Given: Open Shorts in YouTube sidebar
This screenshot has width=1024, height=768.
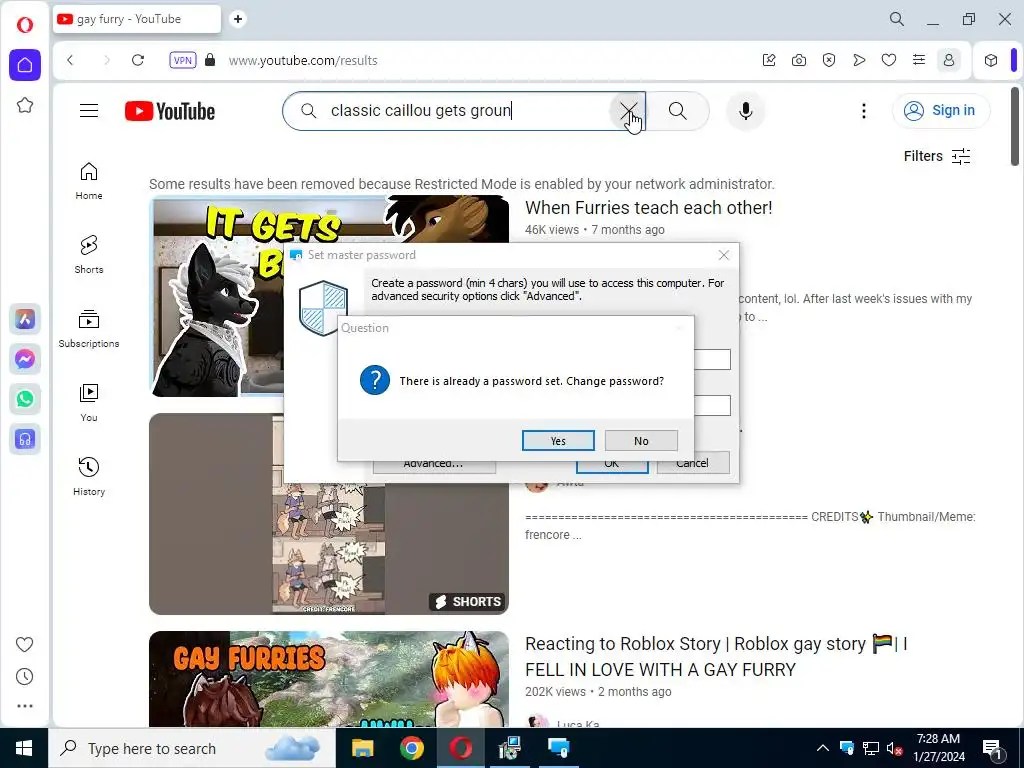Looking at the screenshot, I should click(89, 255).
